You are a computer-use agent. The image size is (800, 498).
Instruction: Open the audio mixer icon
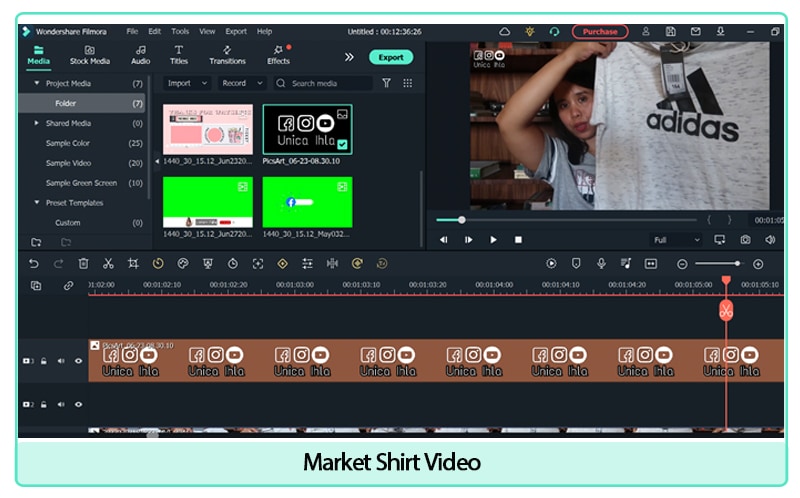click(x=626, y=264)
